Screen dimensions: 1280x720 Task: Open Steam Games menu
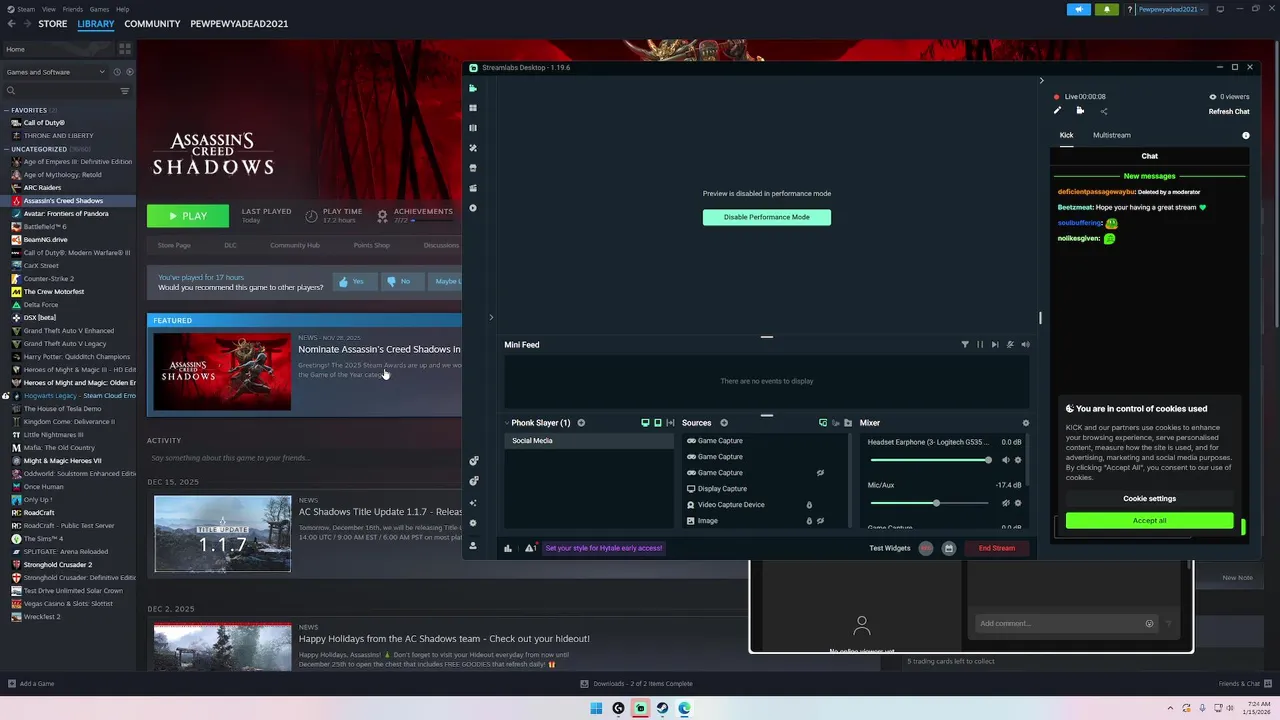click(x=99, y=9)
